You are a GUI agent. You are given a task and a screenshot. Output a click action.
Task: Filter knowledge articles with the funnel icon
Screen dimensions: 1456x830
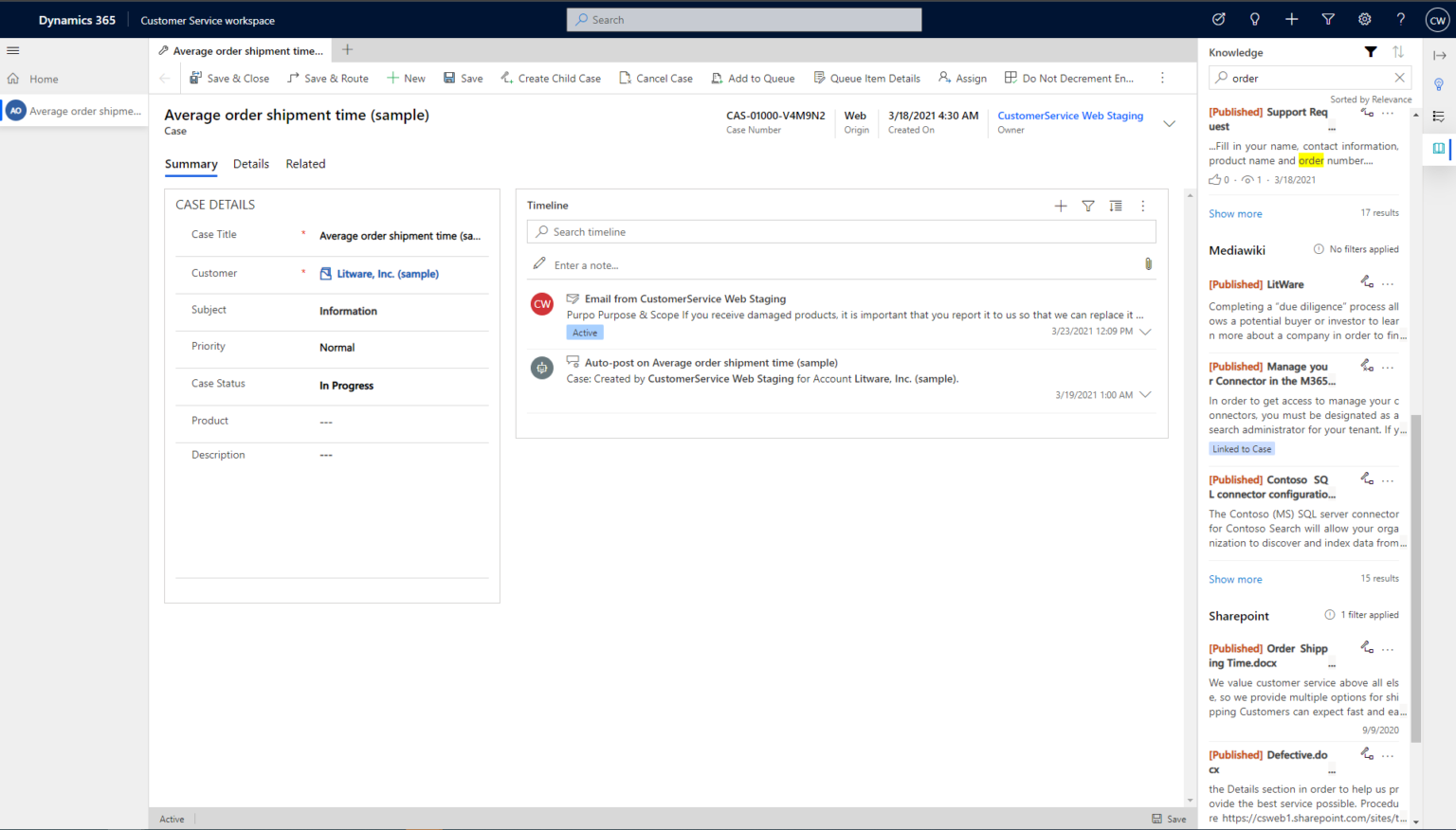[x=1370, y=52]
